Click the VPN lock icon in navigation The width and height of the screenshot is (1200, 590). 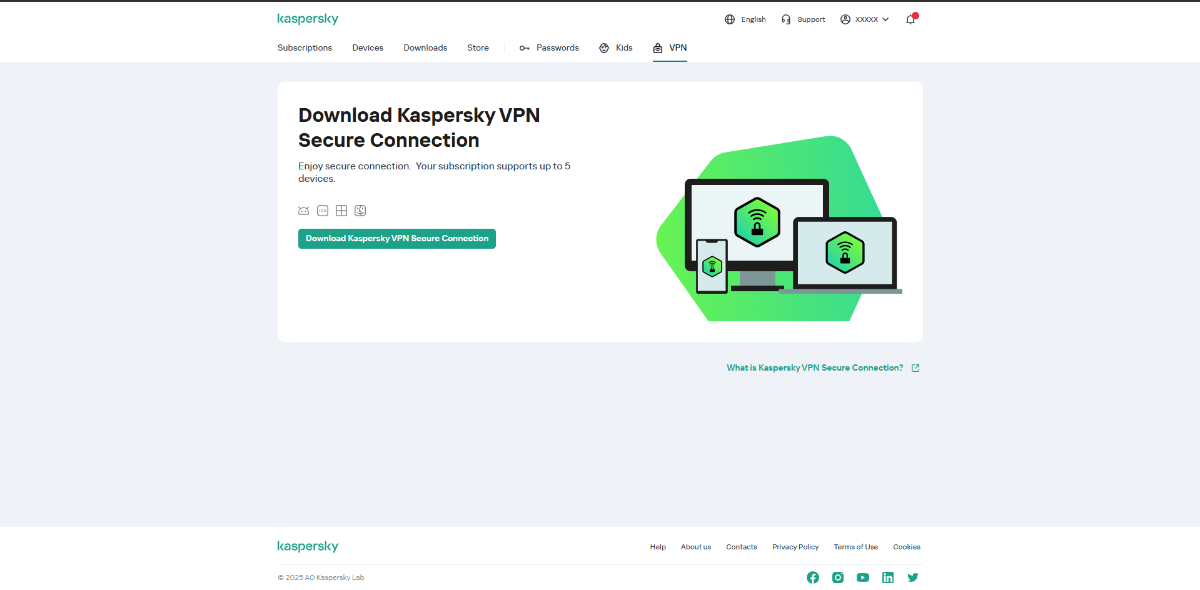pos(657,48)
